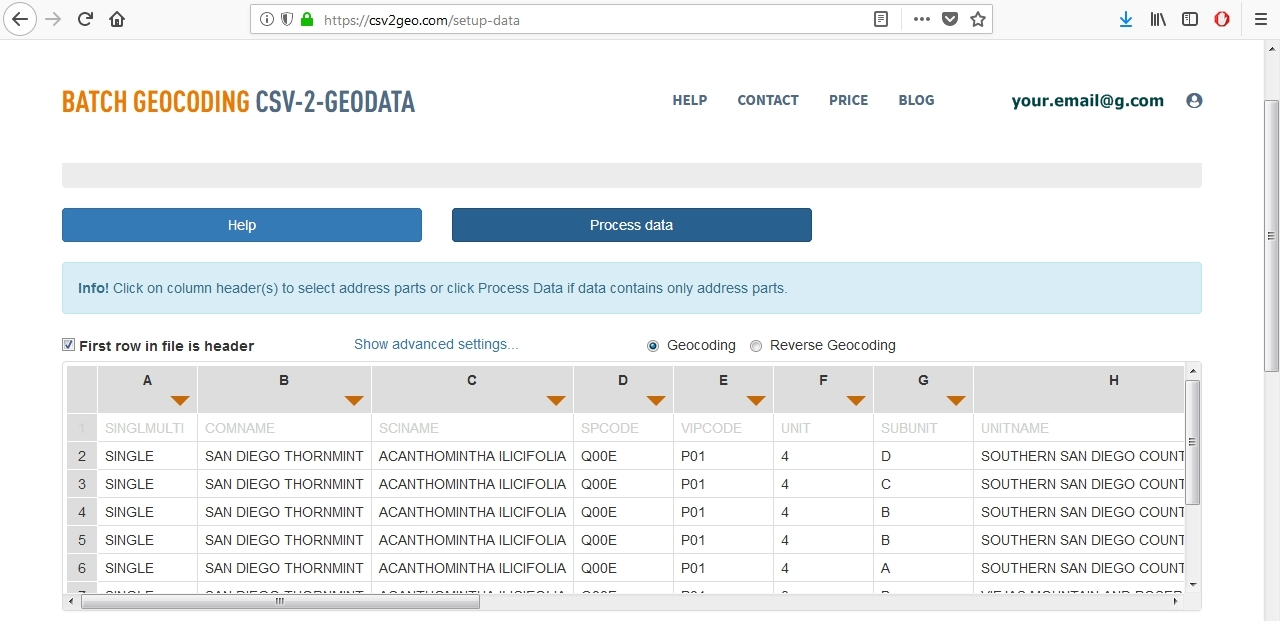Open column G dropdown triangle

(956, 401)
